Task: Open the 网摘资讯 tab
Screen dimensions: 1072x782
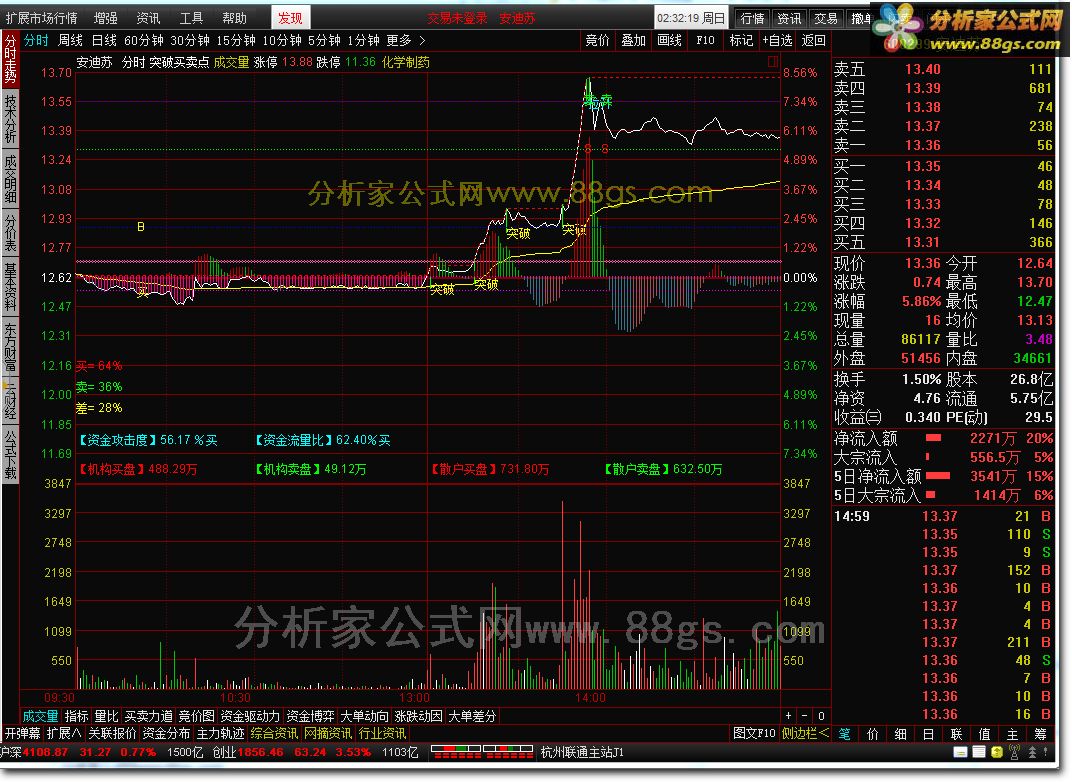Action: tap(328, 733)
